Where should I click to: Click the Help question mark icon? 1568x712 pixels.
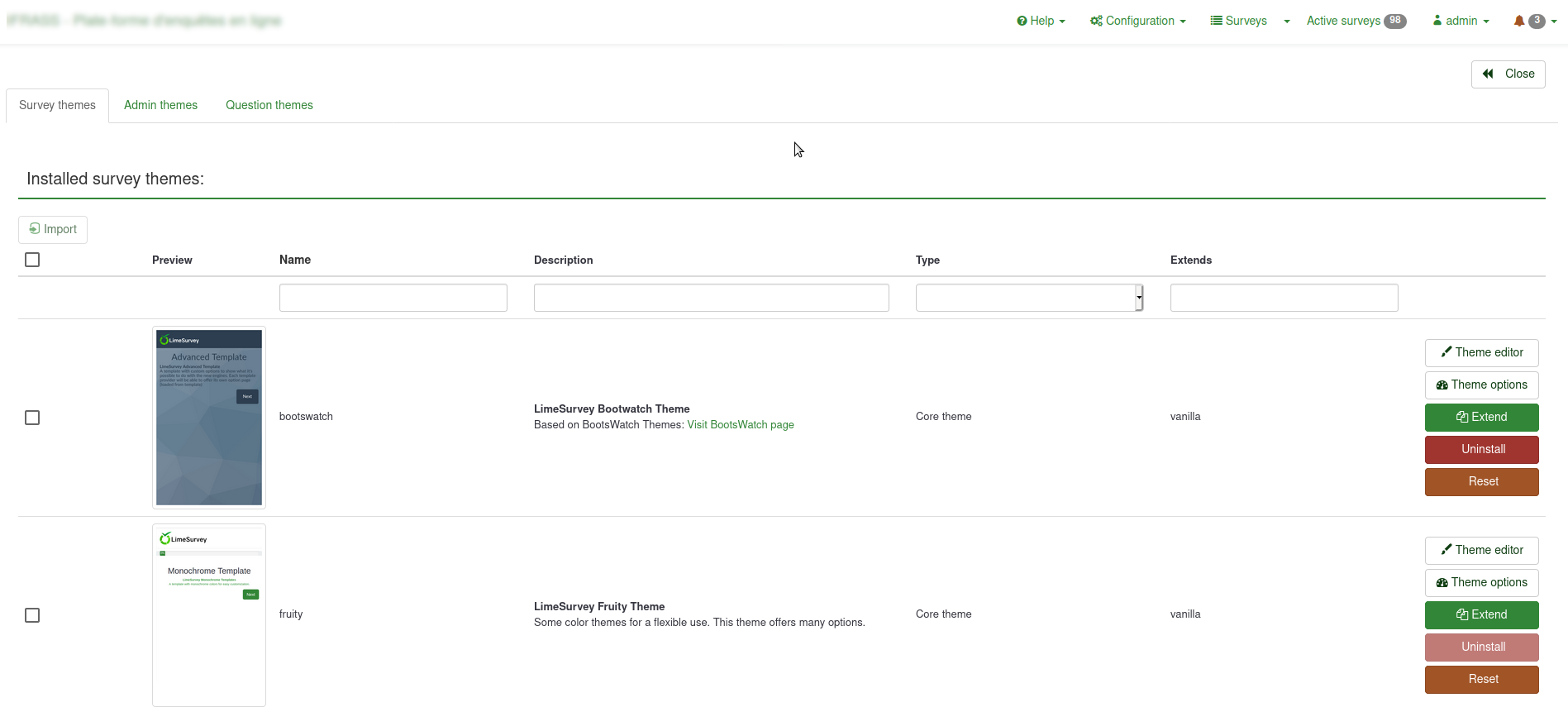pyautogui.click(x=1022, y=22)
